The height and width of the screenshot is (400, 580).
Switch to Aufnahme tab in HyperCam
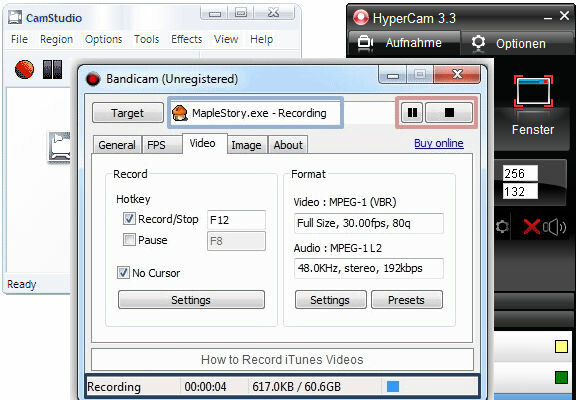404,43
